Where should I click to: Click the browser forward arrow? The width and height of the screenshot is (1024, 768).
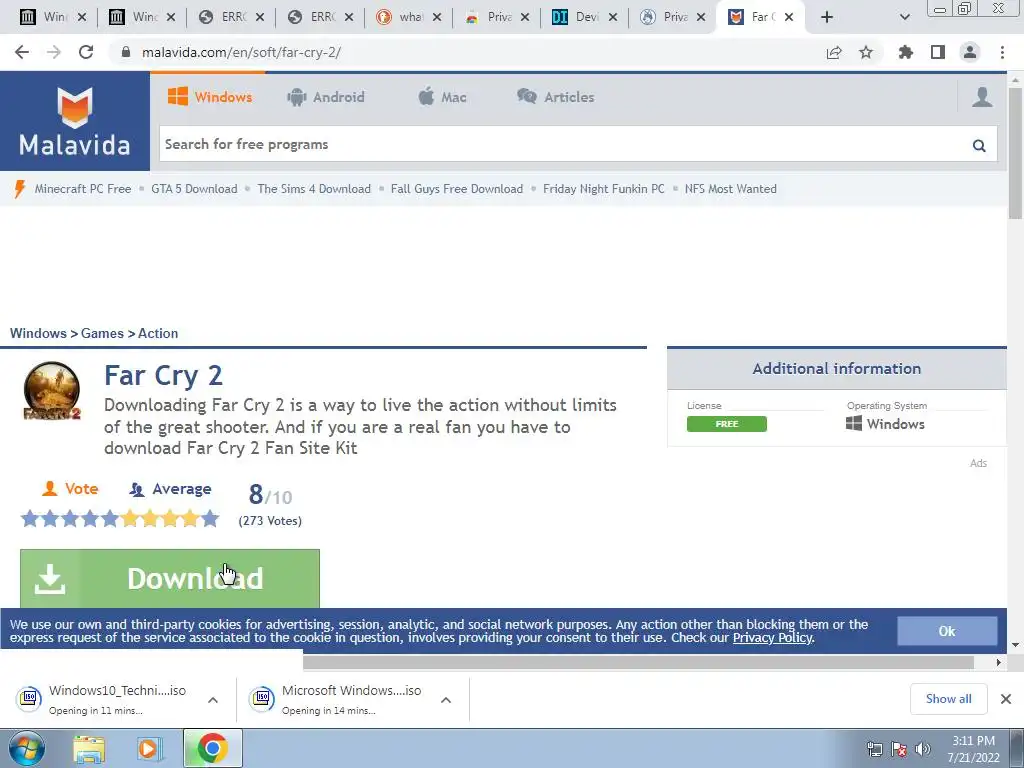[54, 52]
